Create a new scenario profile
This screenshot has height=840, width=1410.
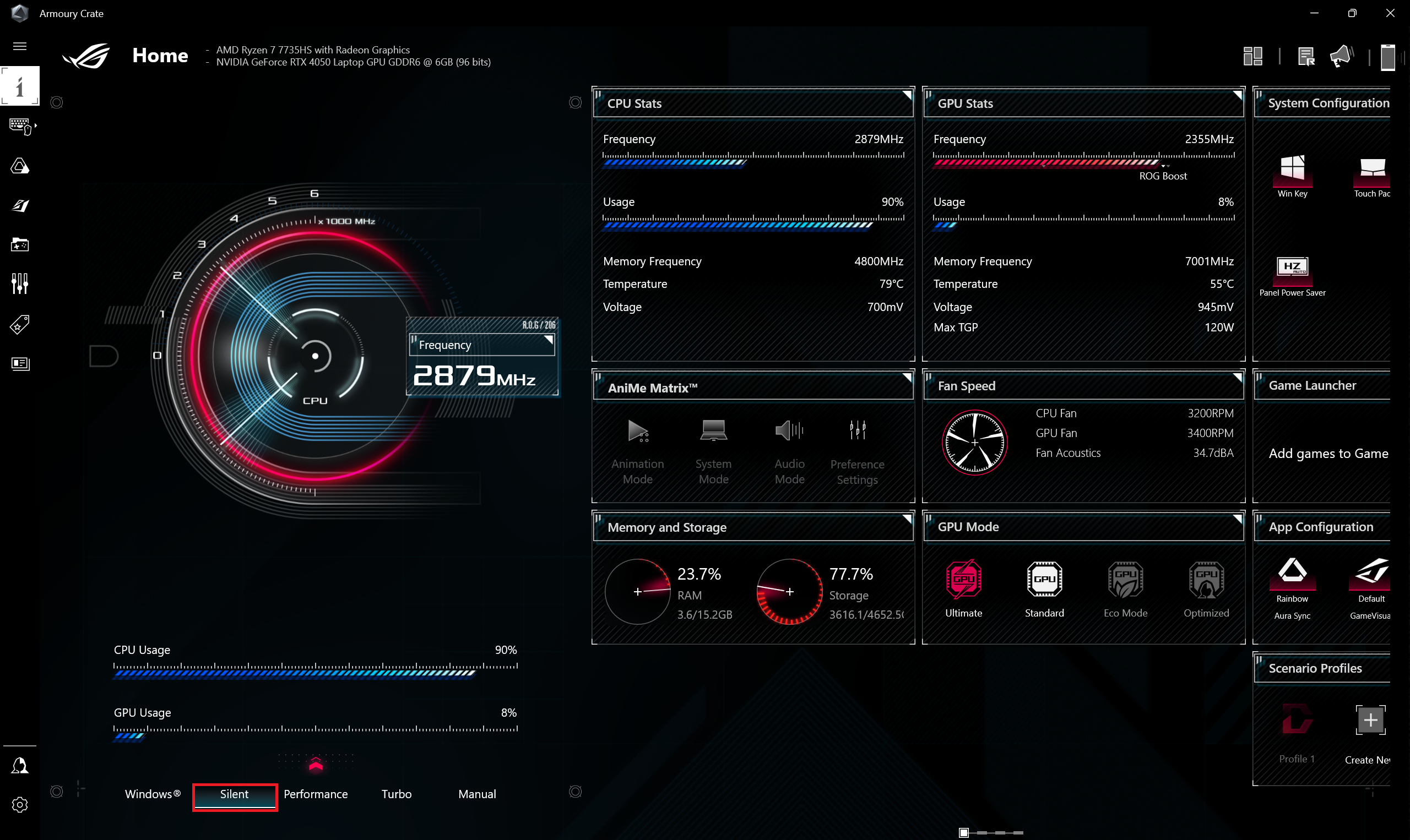1369,735
